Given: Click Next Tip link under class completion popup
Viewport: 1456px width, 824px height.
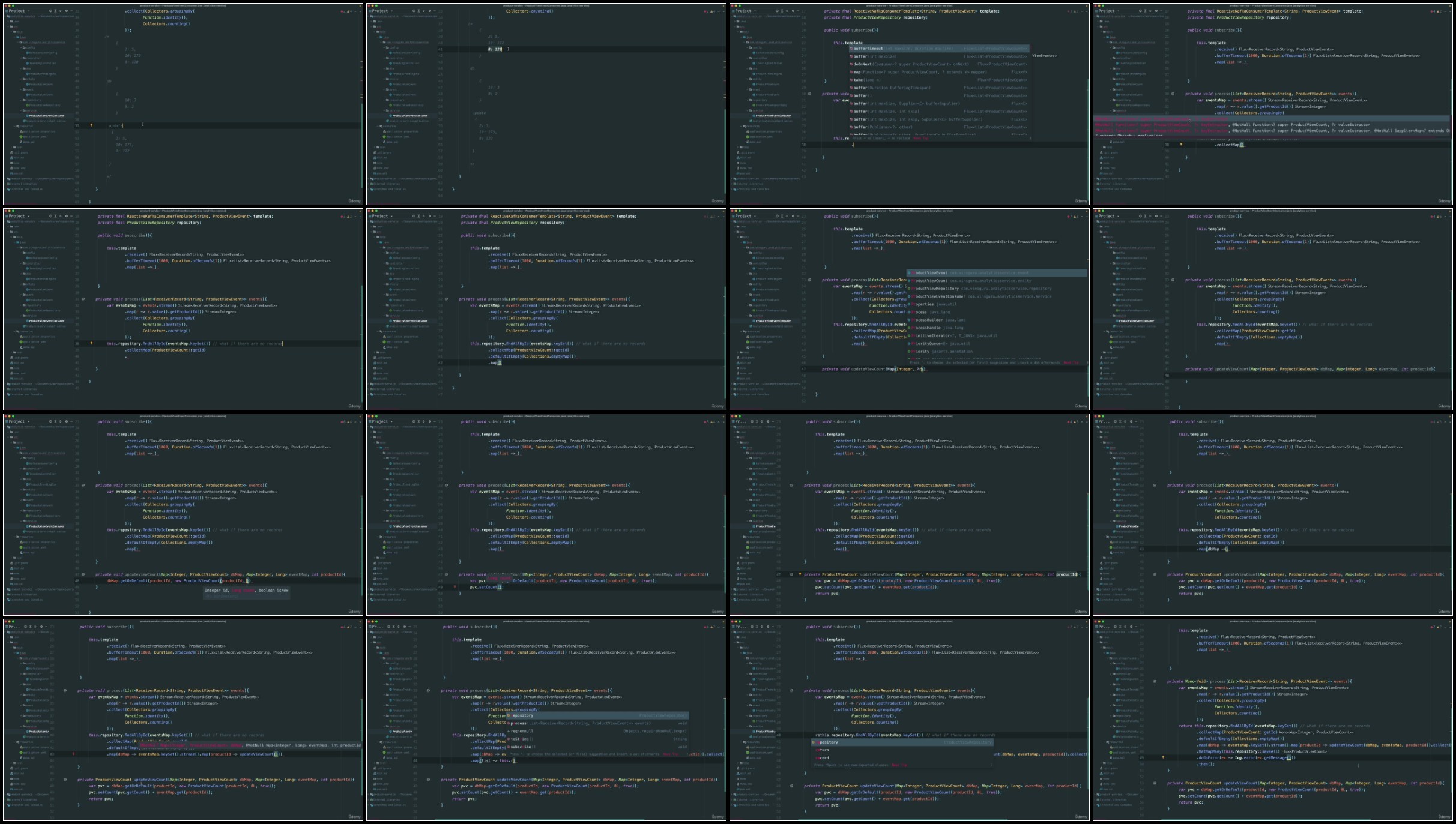Looking at the screenshot, I should (x=1071, y=362).
